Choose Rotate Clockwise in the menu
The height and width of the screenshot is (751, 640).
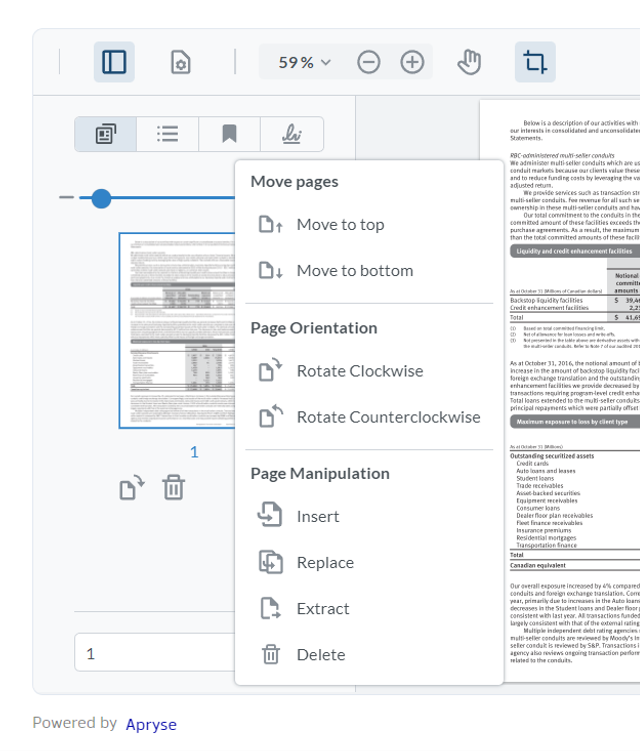click(369, 371)
